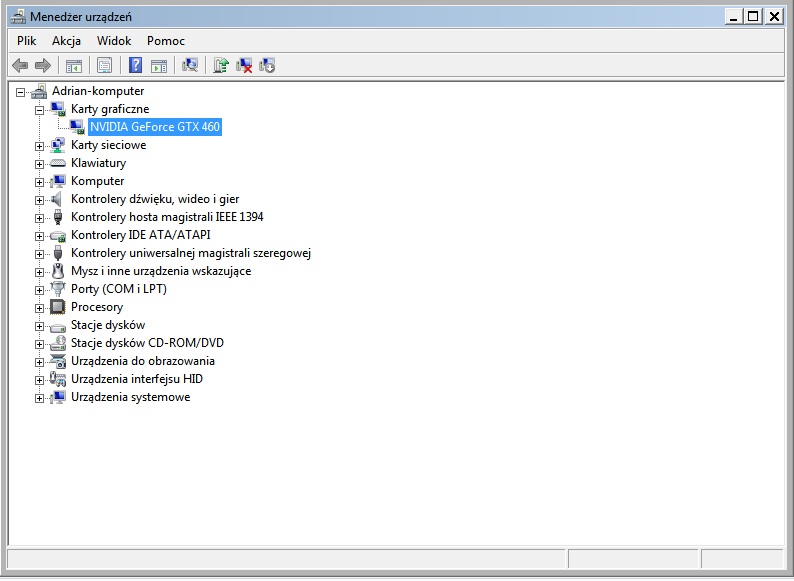Collapse the Karty graficzne node
This screenshot has width=794, height=581.
[x=39, y=110]
